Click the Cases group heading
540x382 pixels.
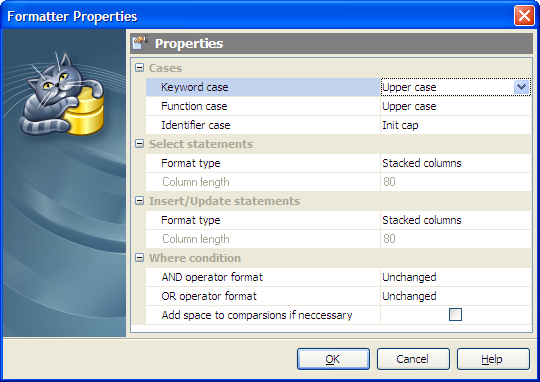click(165, 68)
